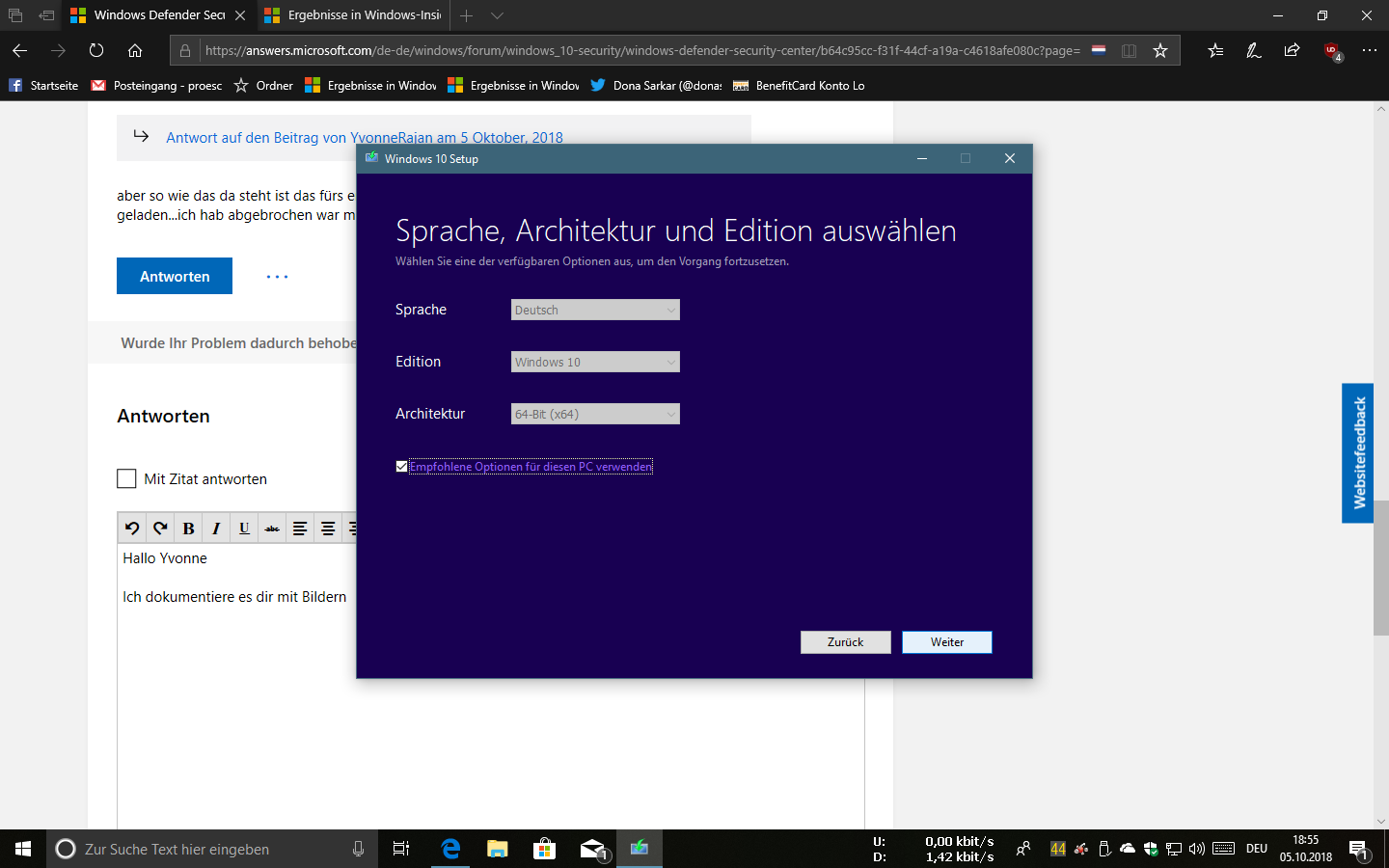Open Posteingang Gmail bookmark
The image size is (1389, 868).
tap(156, 86)
